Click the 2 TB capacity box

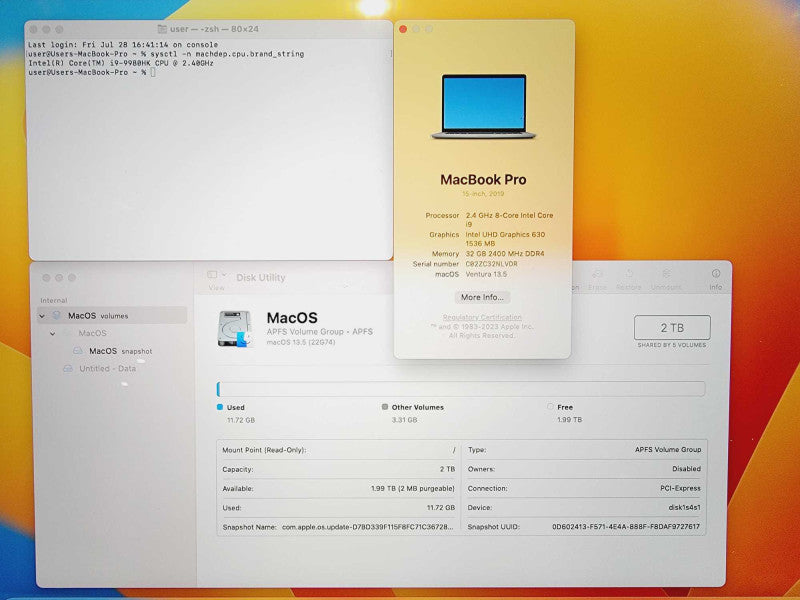[x=672, y=328]
